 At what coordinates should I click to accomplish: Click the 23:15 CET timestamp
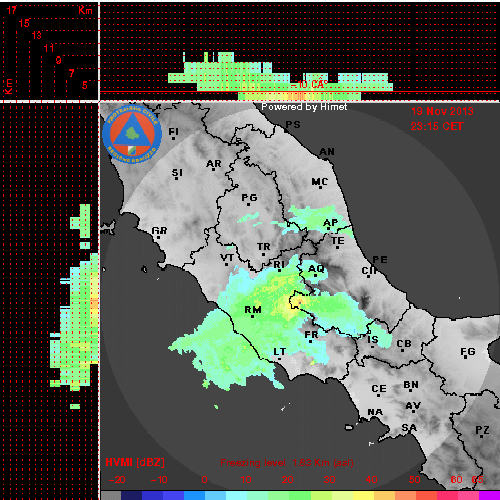[x=437, y=126]
